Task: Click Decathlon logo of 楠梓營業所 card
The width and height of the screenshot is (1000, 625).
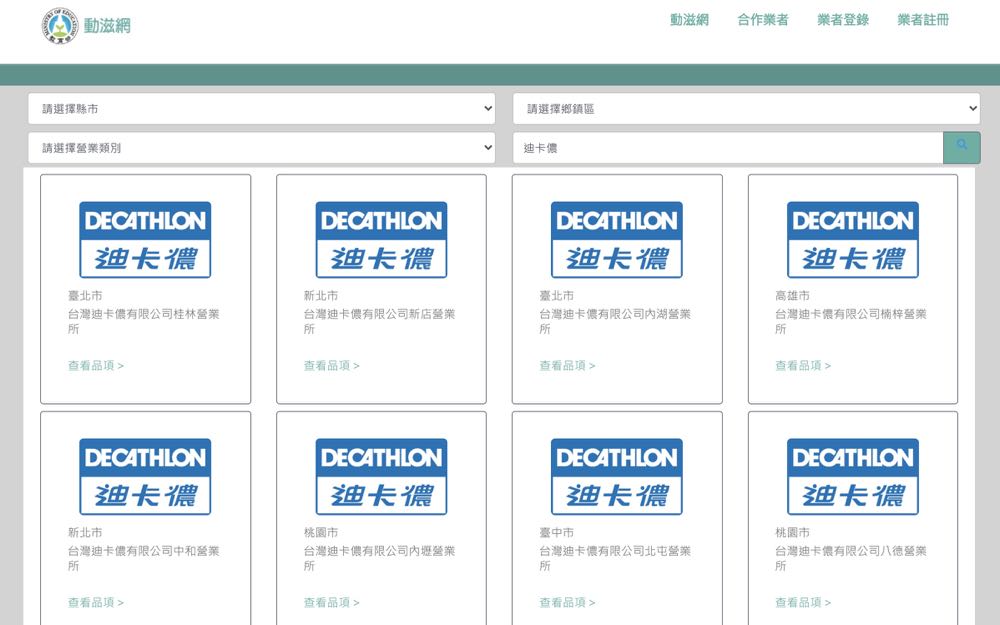Action: [x=853, y=240]
